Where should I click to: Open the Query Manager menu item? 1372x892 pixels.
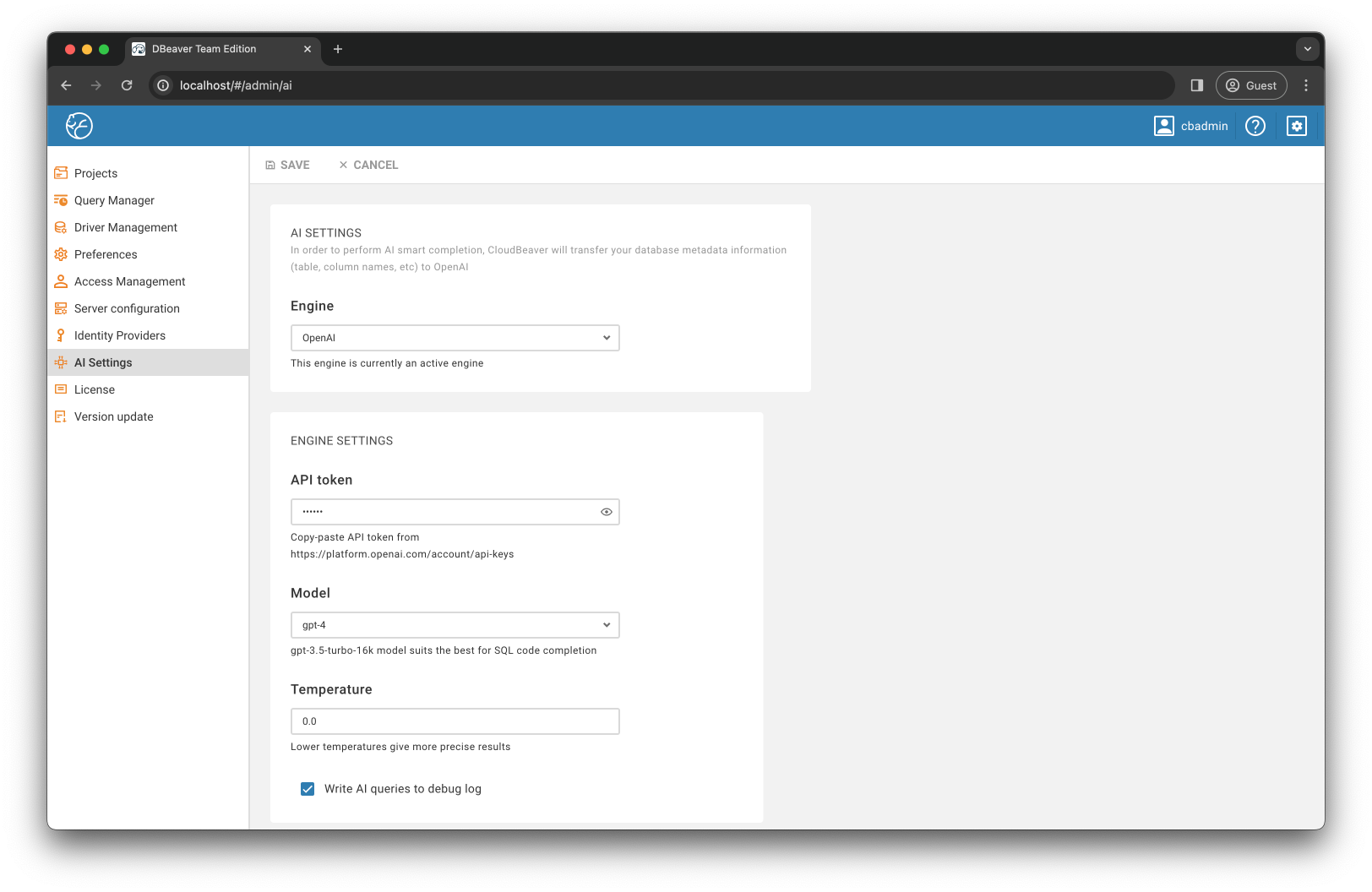(x=148, y=200)
